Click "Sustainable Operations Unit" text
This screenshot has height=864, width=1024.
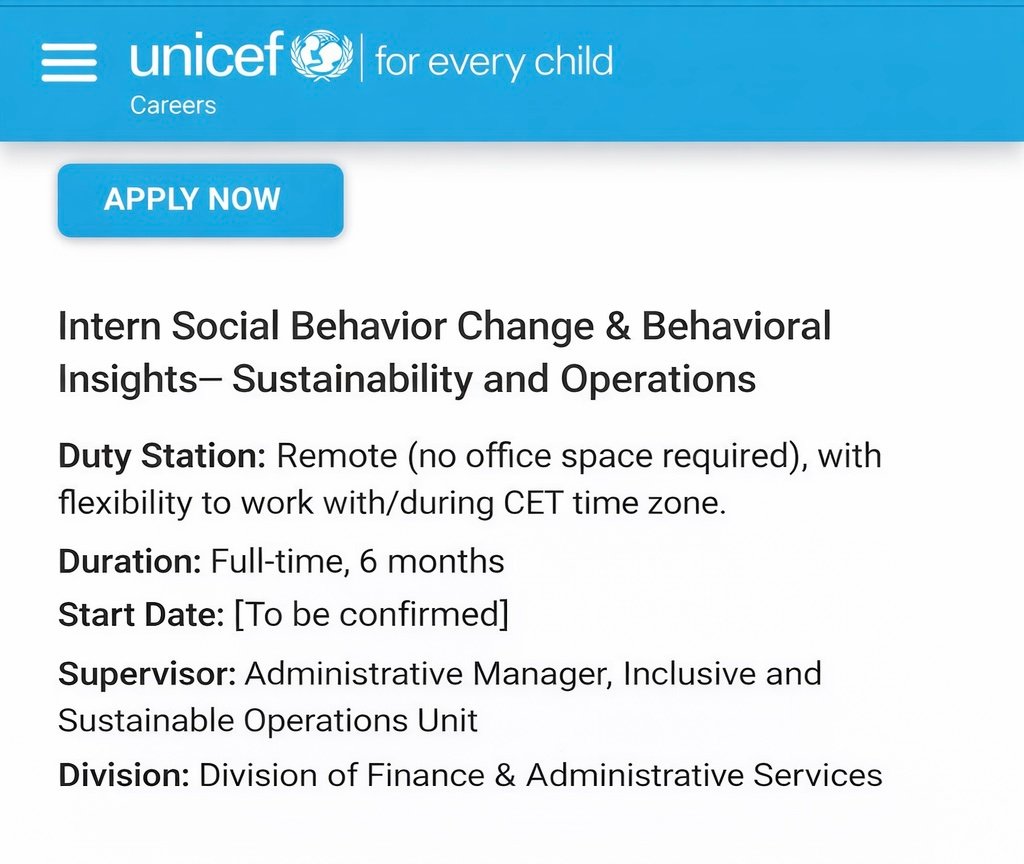pyautogui.click(x=268, y=720)
